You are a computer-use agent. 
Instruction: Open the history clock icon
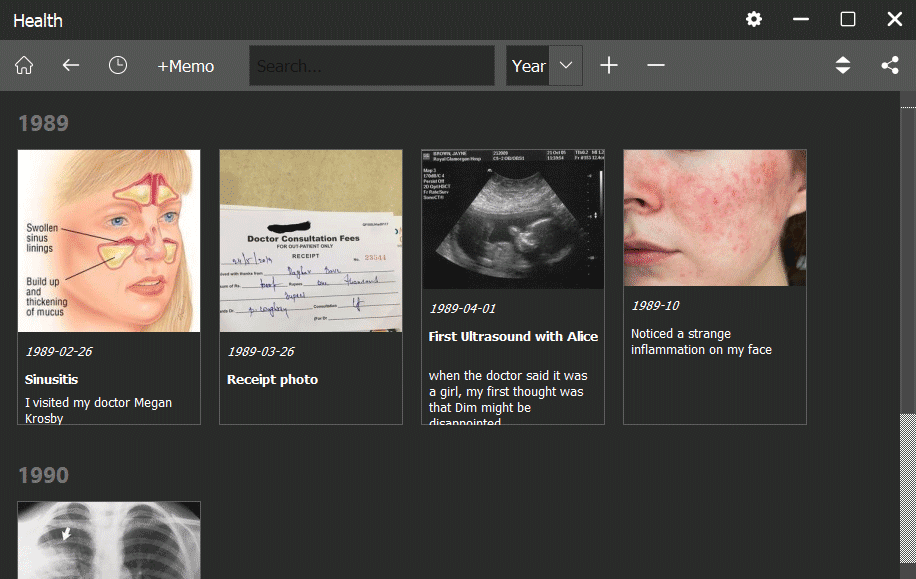(x=118, y=66)
